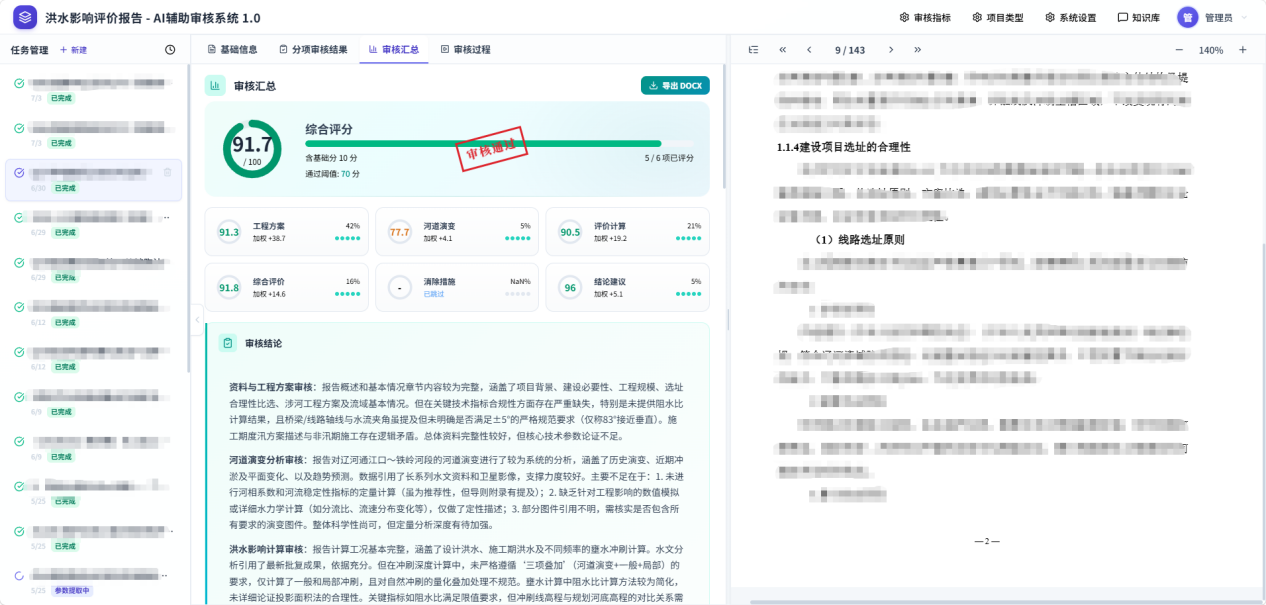Click the 5 / 6 项已评分 label
Viewport: 1266px width, 605px height.
click(x=669, y=158)
